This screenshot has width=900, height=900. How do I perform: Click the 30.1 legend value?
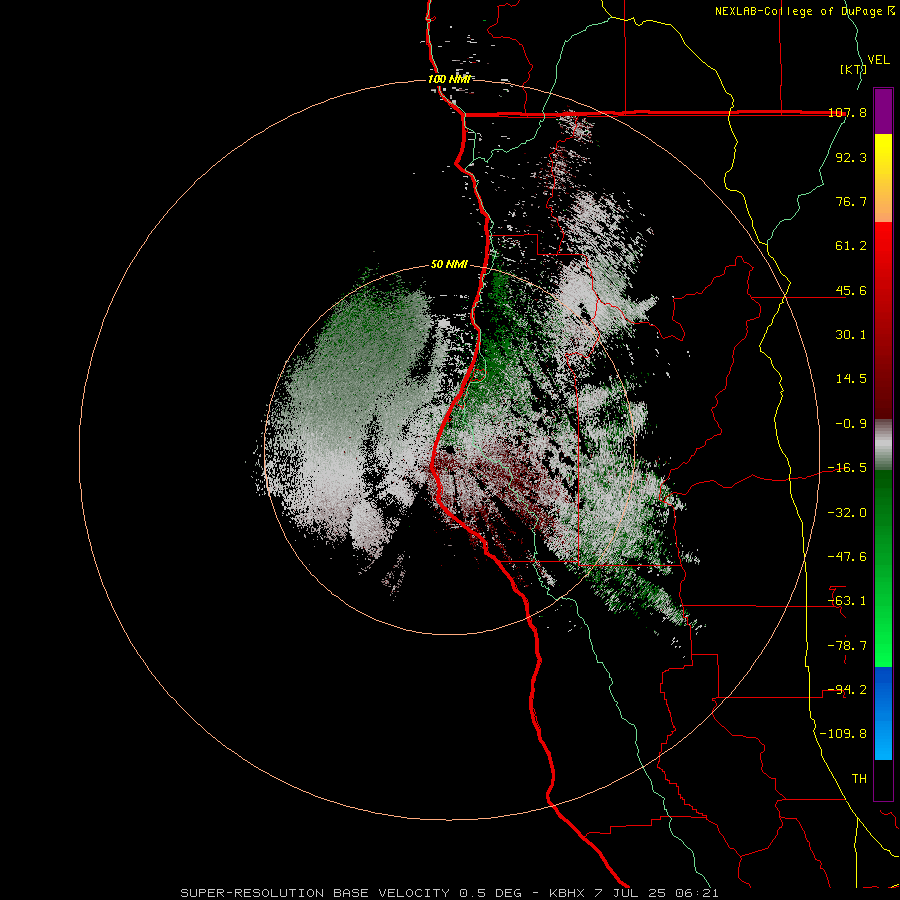(851, 335)
